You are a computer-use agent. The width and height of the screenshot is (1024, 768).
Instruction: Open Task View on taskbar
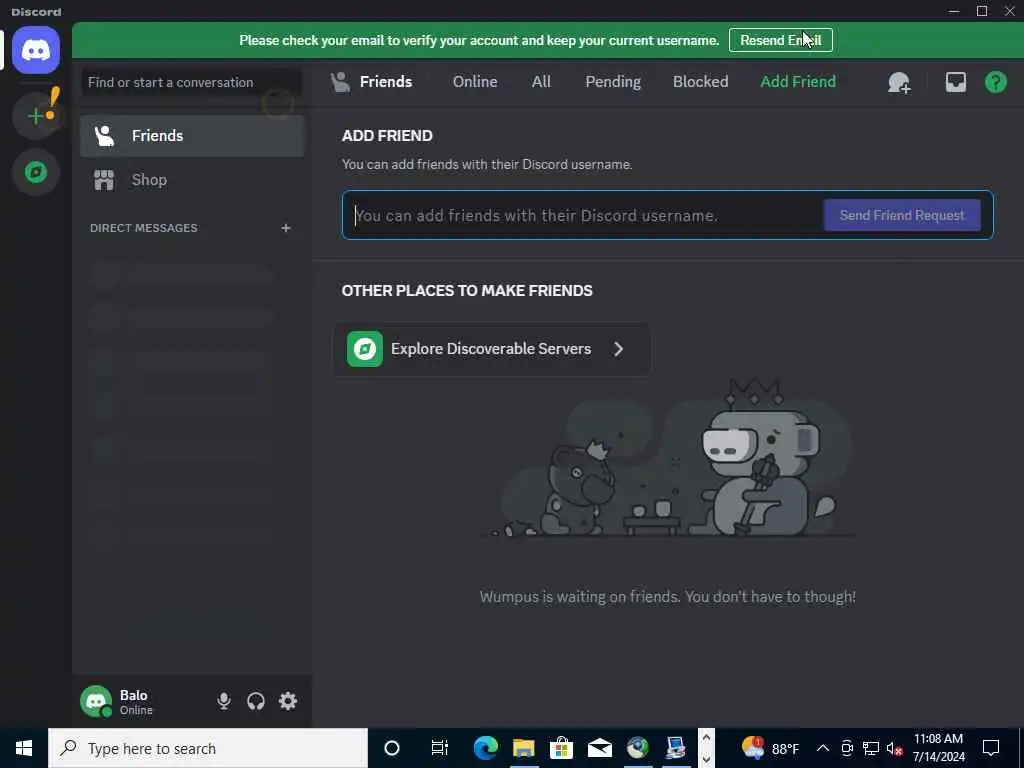point(440,748)
